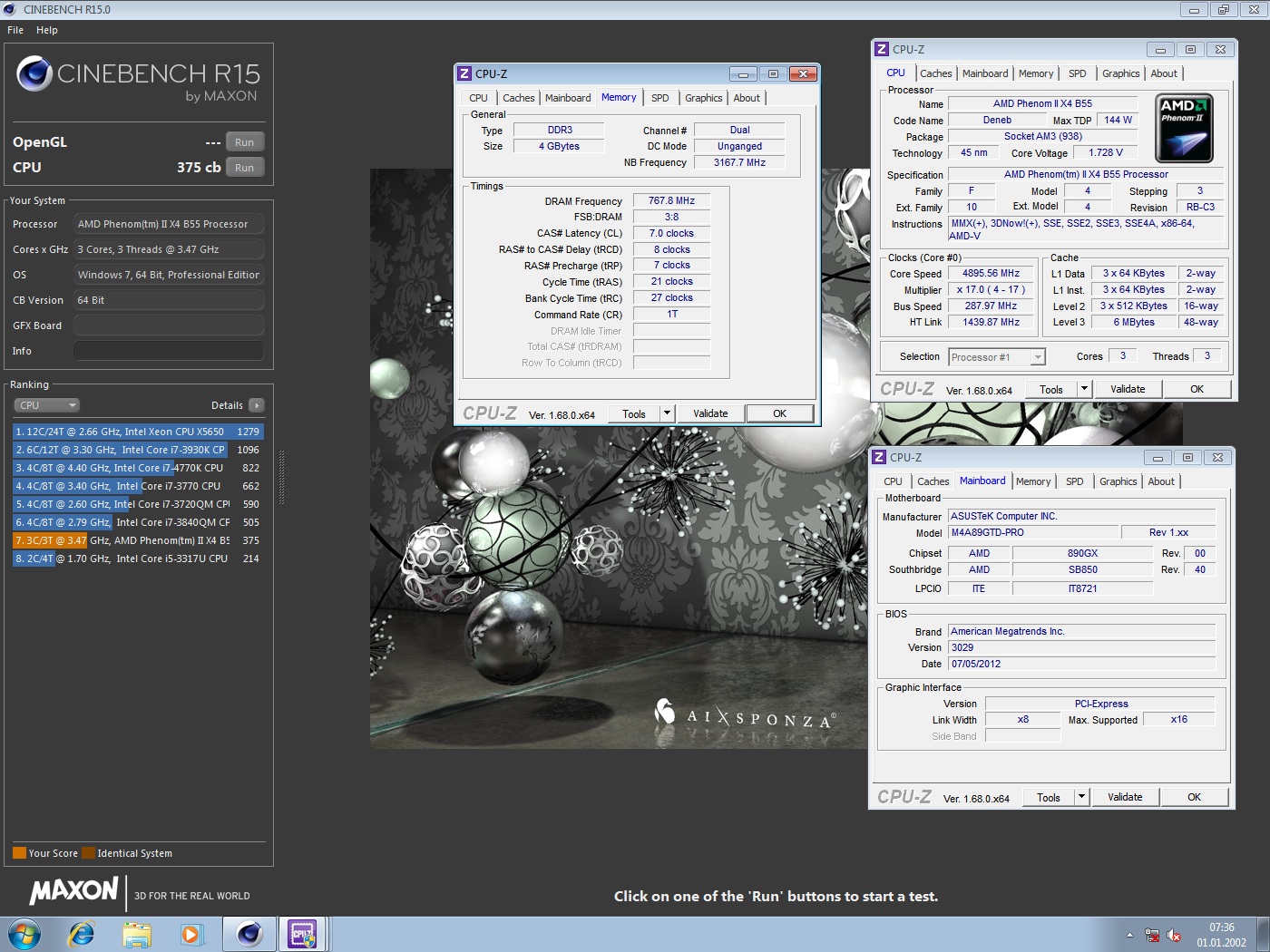Viewport: 1270px width, 952px height.
Task: Click OK in Memory CPU-Z window
Action: 779,413
